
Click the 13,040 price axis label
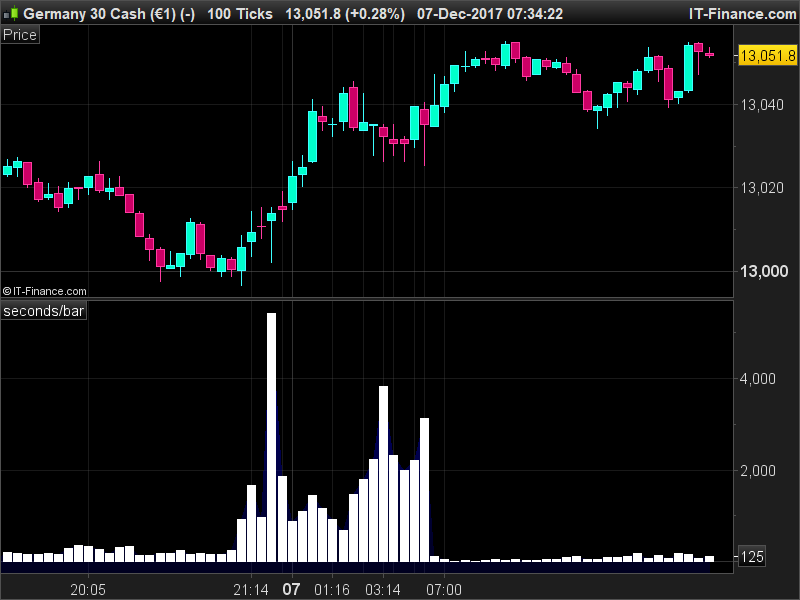(762, 105)
